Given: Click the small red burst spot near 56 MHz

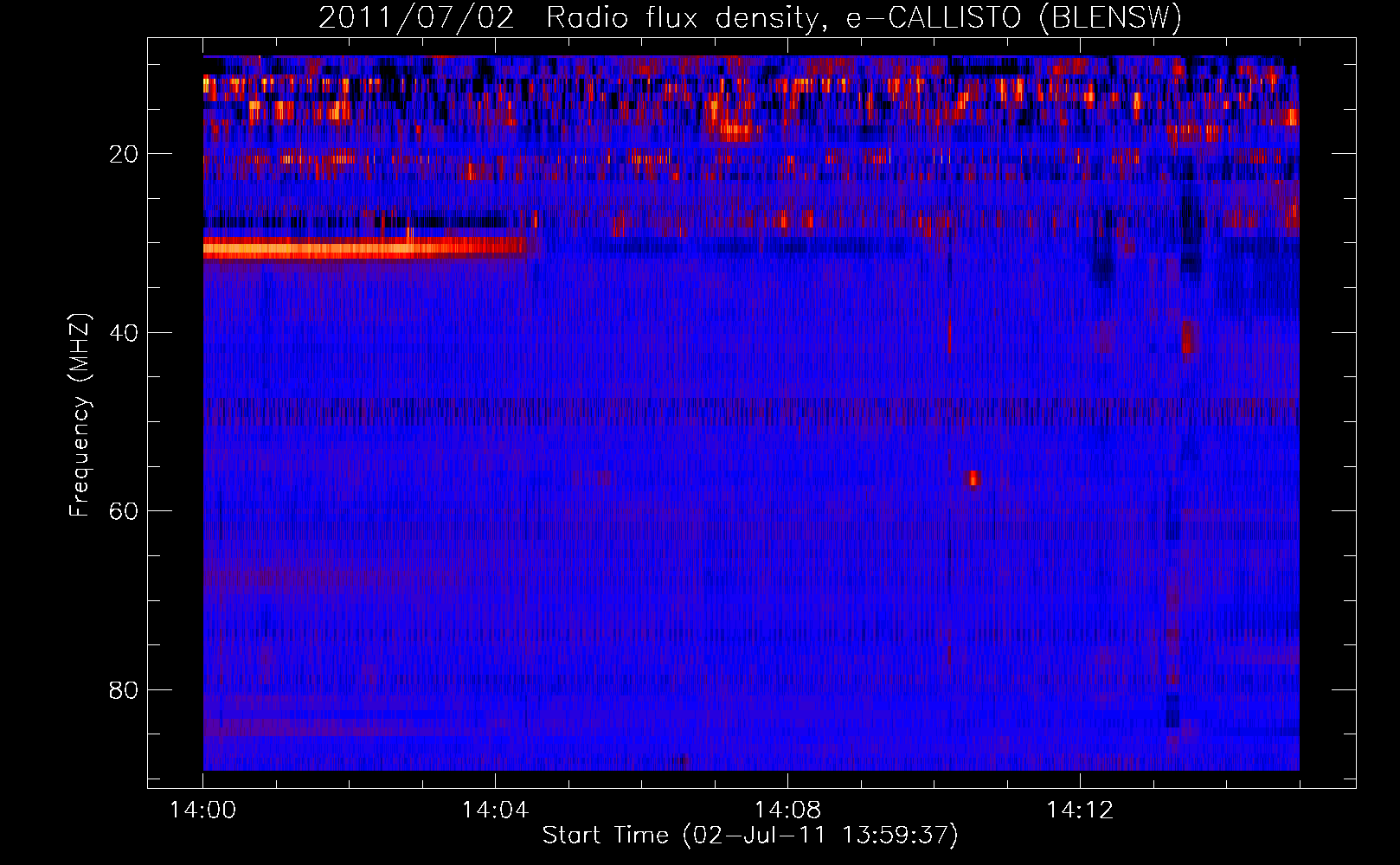Looking at the screenshot, I should [x=973, y=478].
